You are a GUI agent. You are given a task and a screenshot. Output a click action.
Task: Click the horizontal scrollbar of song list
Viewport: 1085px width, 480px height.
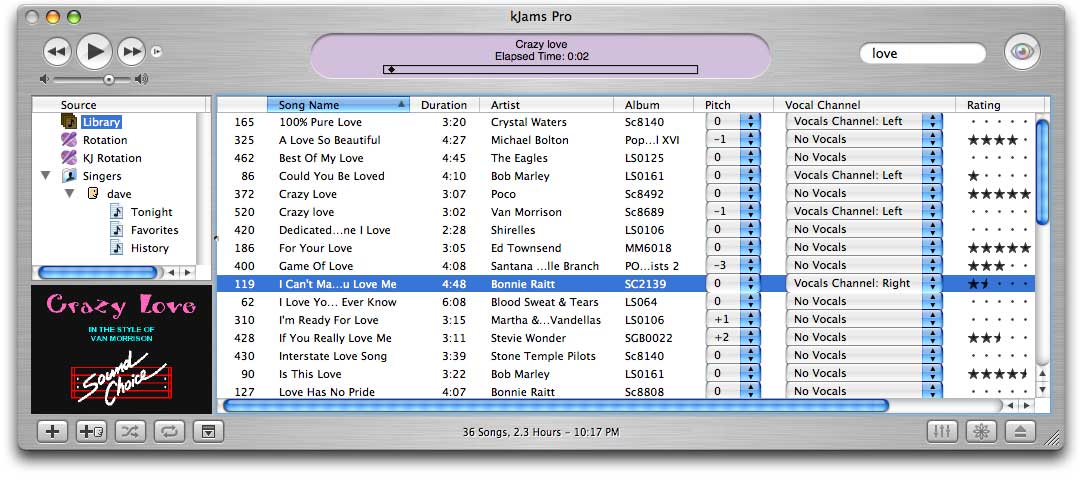(556, 405)
